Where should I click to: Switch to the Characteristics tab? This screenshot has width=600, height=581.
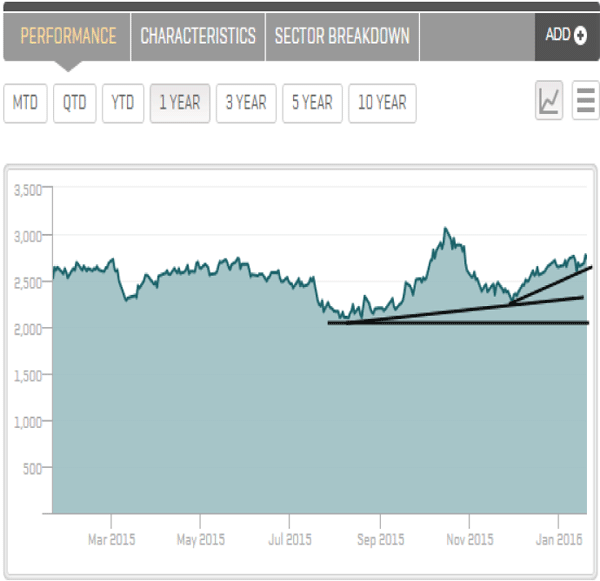198,37
